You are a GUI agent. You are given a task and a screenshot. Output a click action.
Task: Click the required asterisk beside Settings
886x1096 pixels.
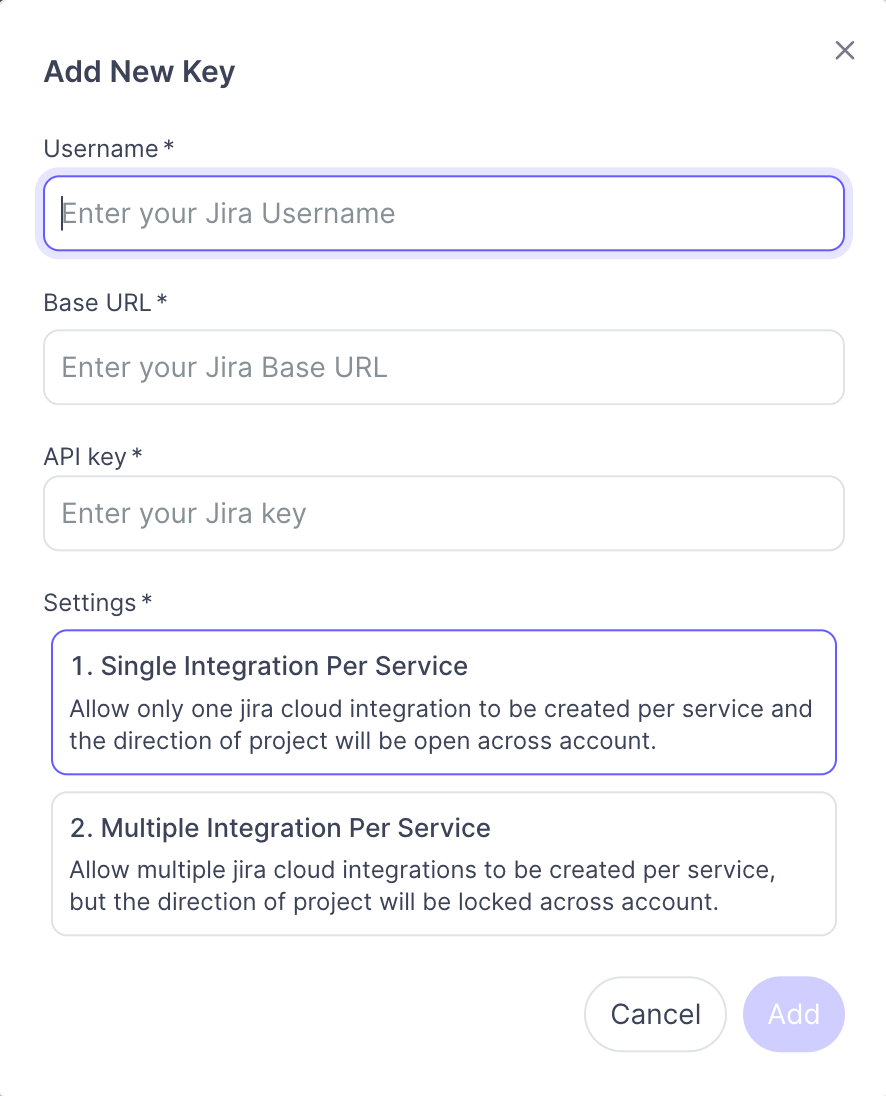[147, 600]
